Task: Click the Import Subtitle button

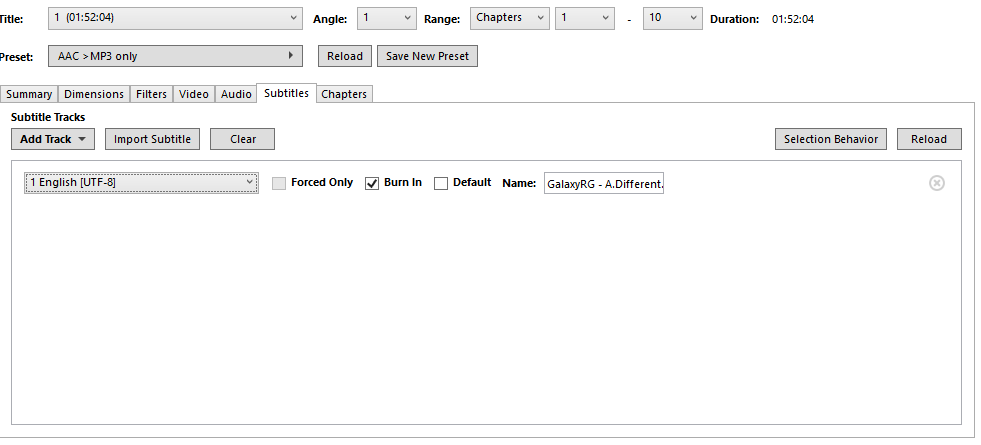Action: [x=152, y=139]
